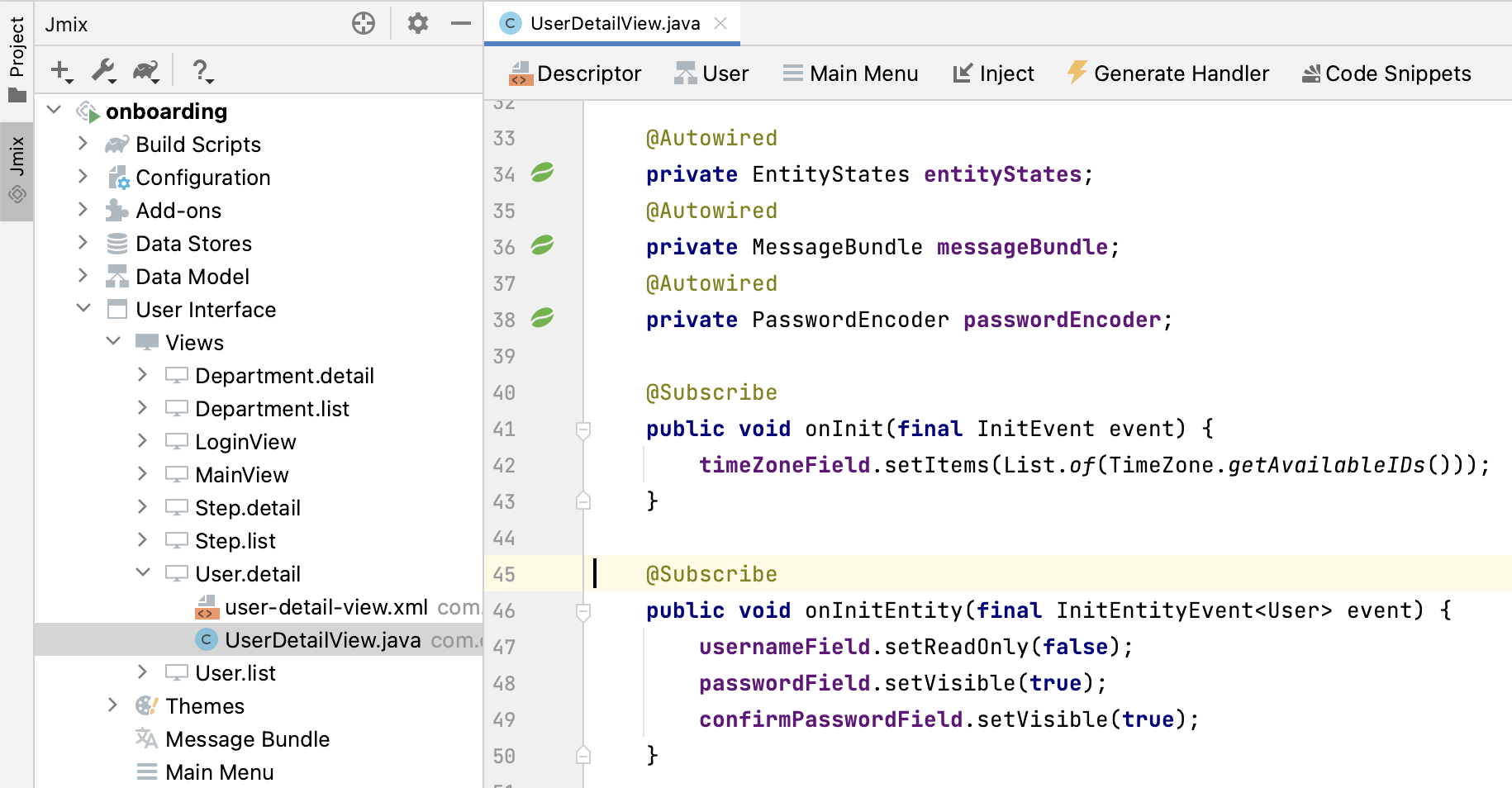Switch to the Project side tab
Screen dimensions: 1512x788
tap(17, 58)
